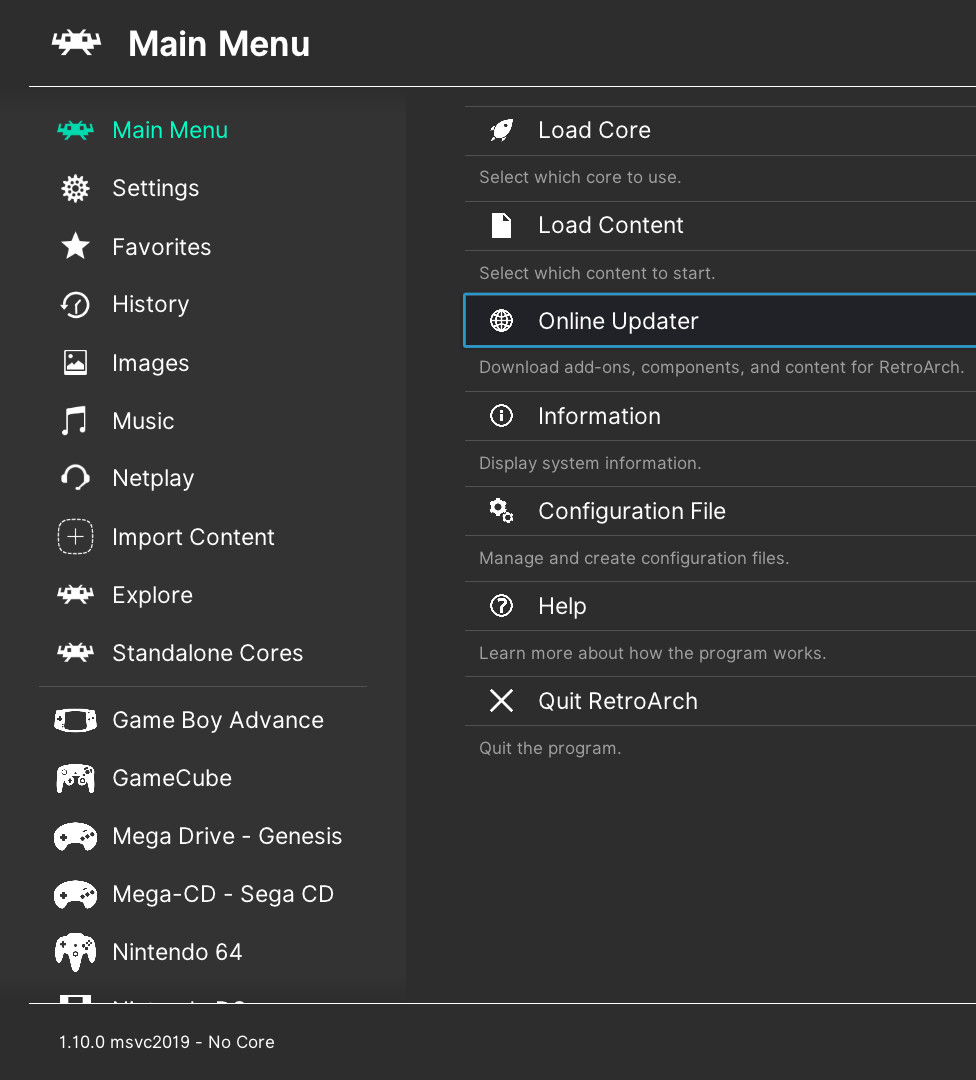This screenshot has height=1080, width=976.
Task: Click the Settings gear icon
Action: point(75,188)
